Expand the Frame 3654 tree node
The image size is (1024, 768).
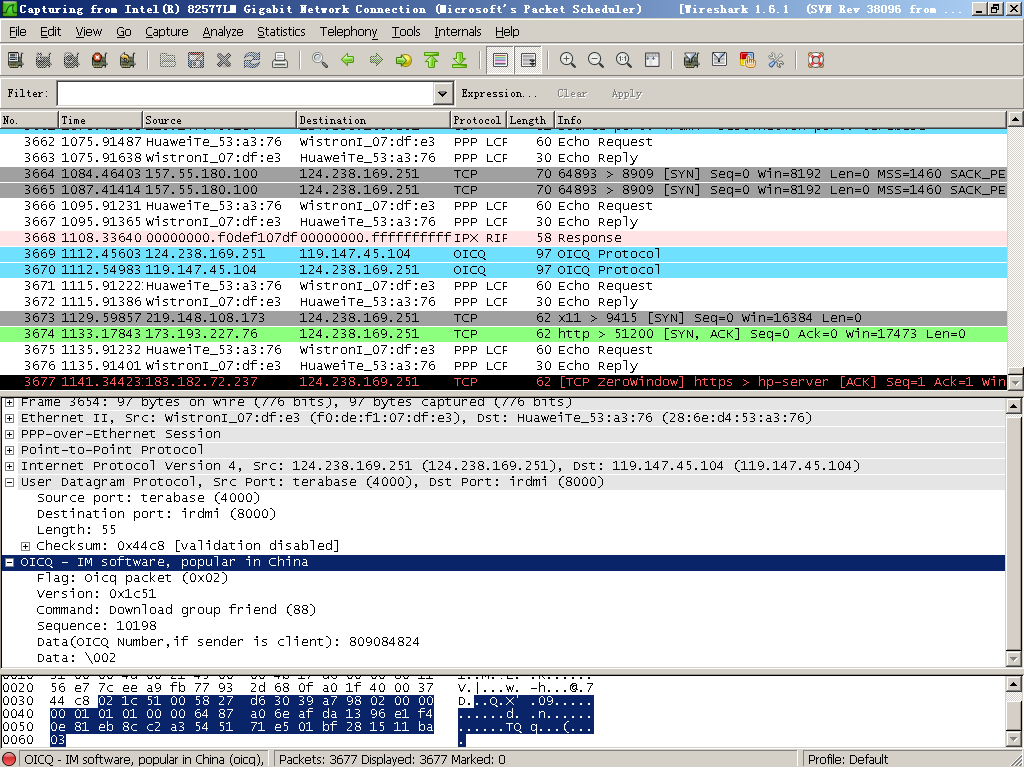tap(10, 402)
